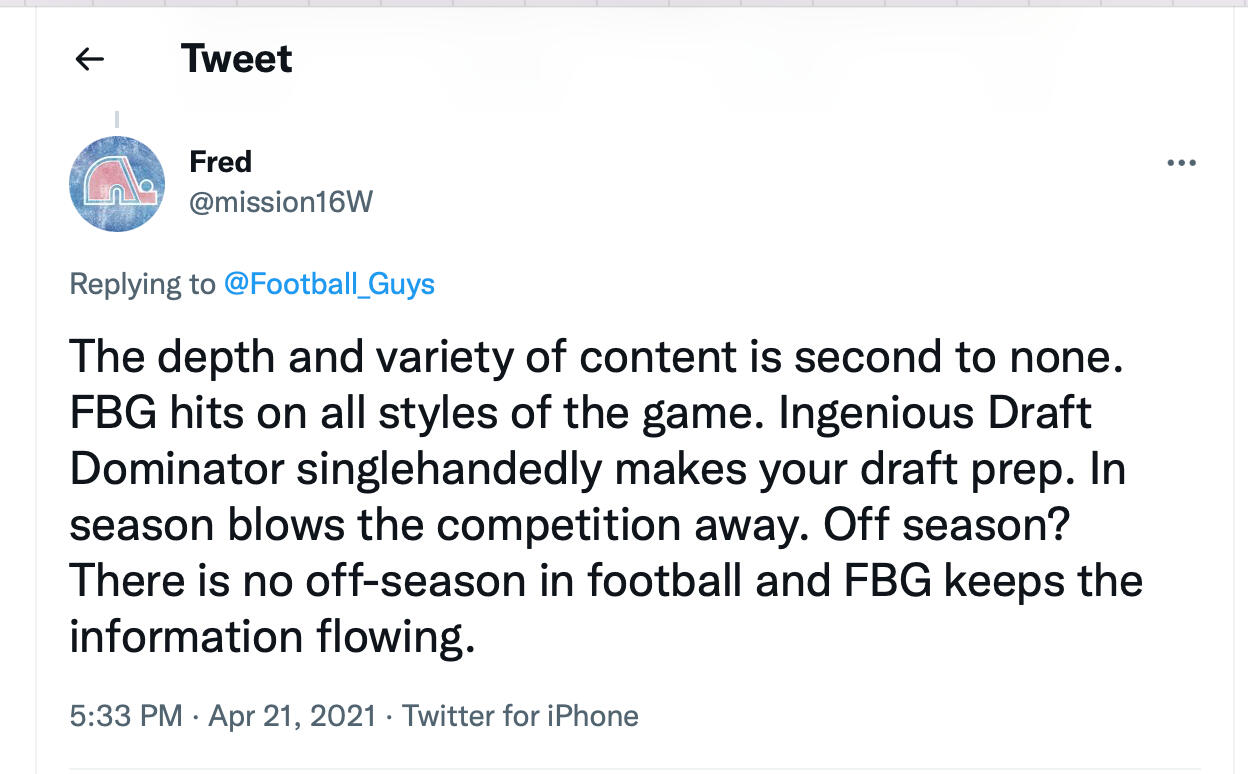Screen dimensions: 1248x774
Task: Open the three-dot more options menu
Action: pyautogui.click(x=1181, y=163)
